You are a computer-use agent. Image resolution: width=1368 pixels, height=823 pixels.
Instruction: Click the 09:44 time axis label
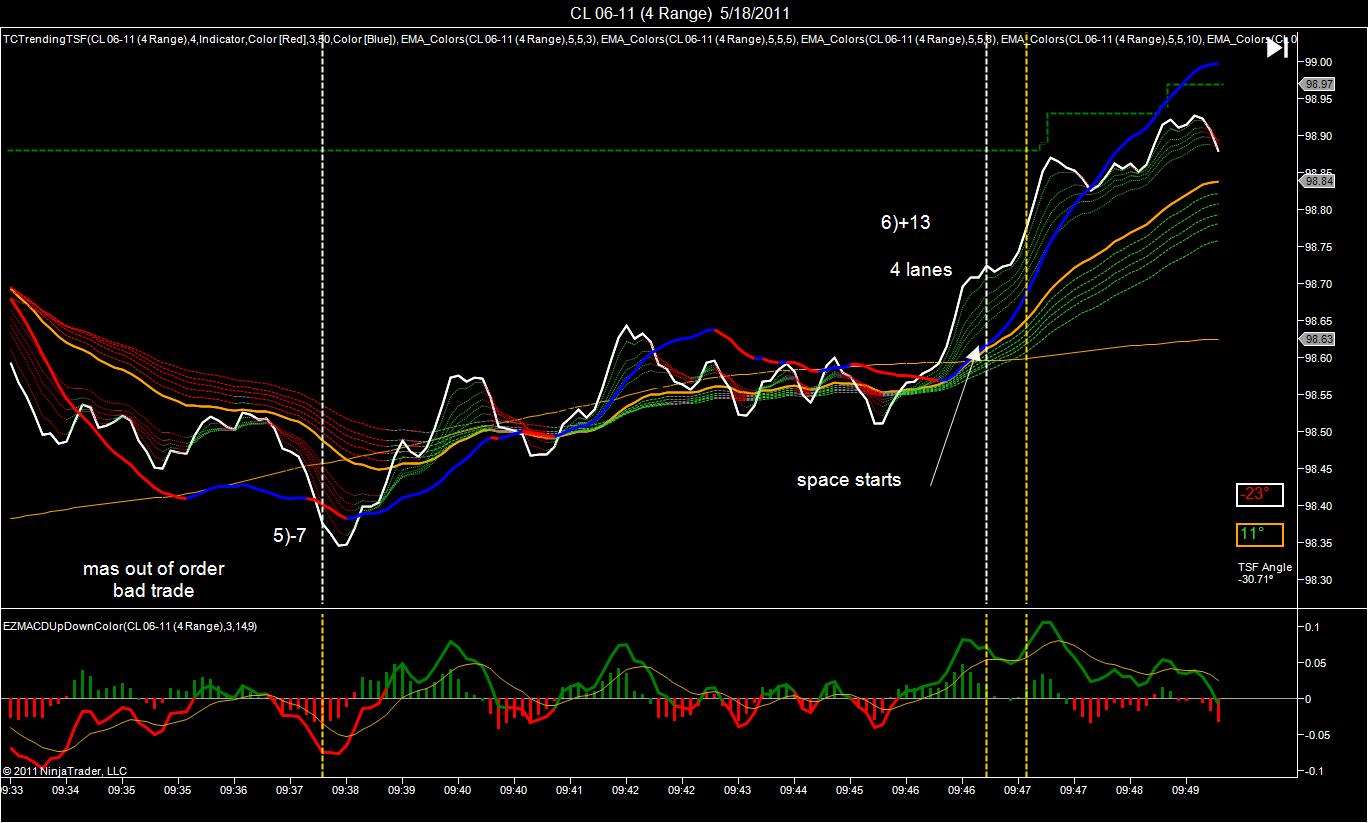tap(794, 790)
